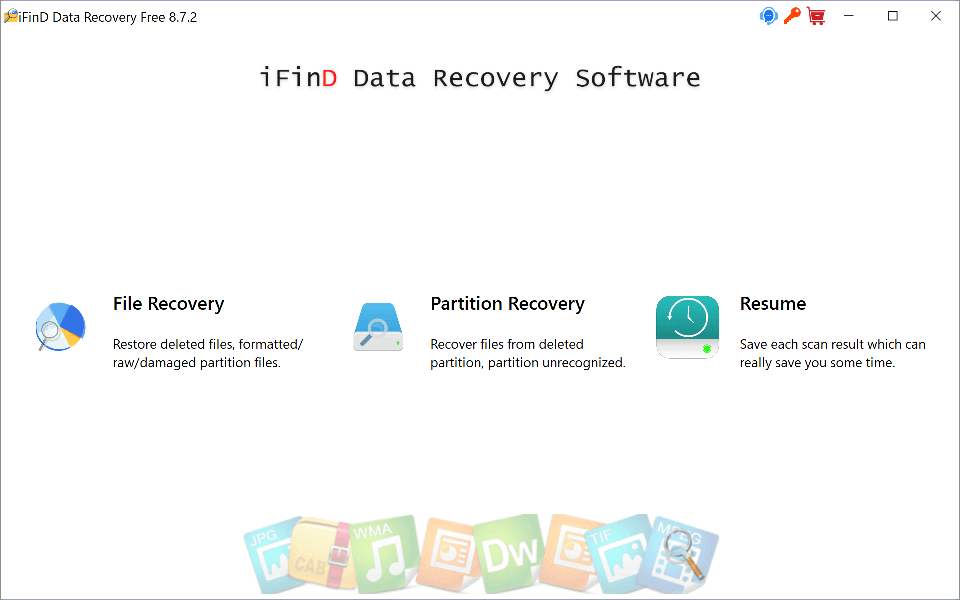
Task: Click 'iFinD Data Recovery Free 8.7.2' window title
Action: pos(108,17)
